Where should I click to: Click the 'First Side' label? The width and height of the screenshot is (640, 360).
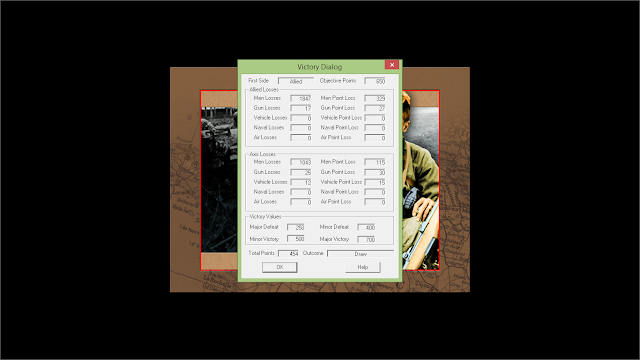pyautogui.click(x=258, y=81)
